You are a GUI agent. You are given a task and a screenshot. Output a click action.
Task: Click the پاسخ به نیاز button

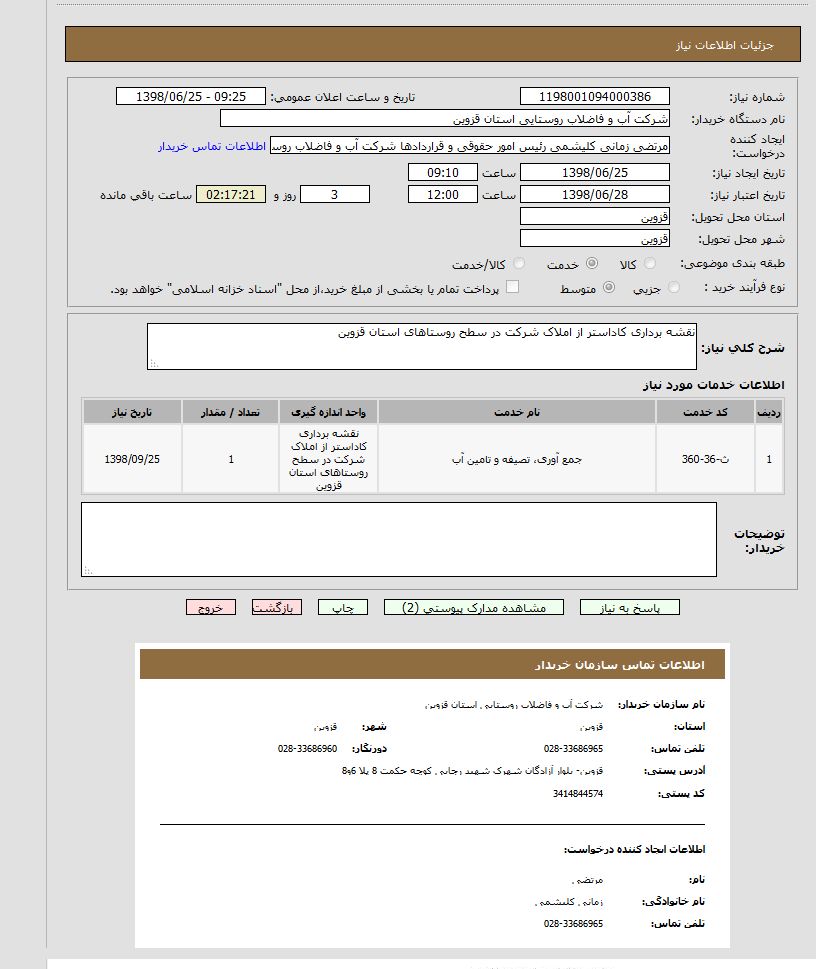pyautogui.click(x=637, y=607)
